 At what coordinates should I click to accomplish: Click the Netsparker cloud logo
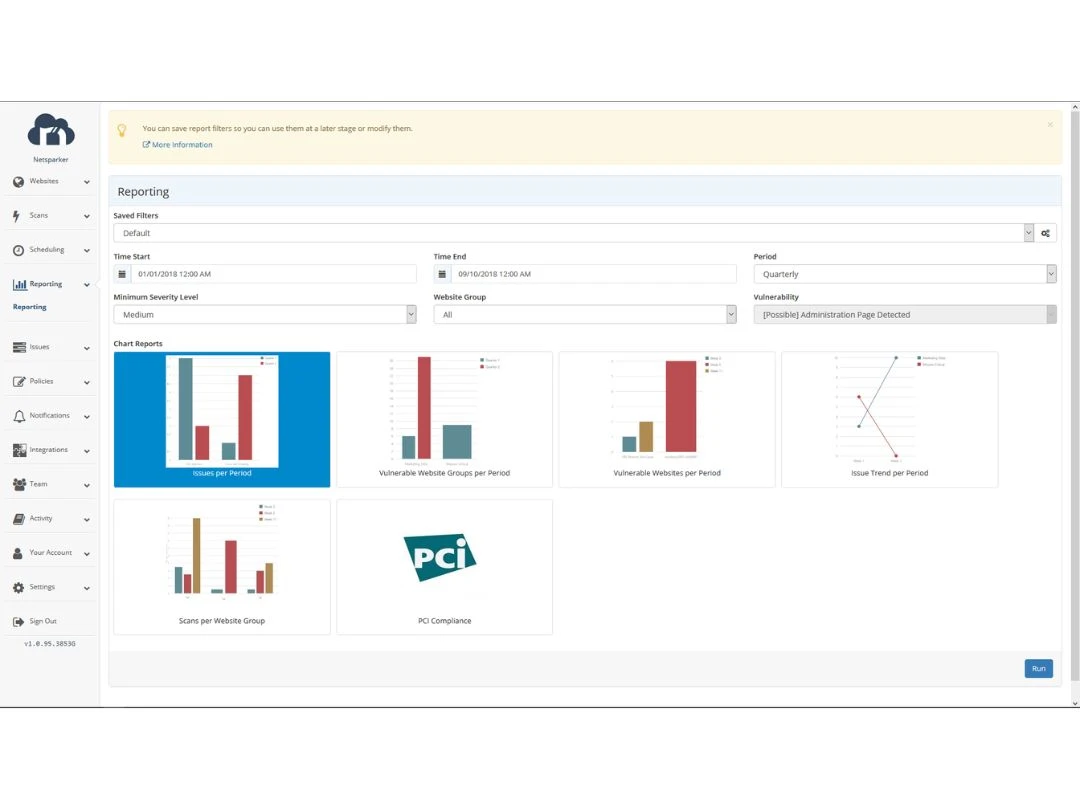coord(51,130)
